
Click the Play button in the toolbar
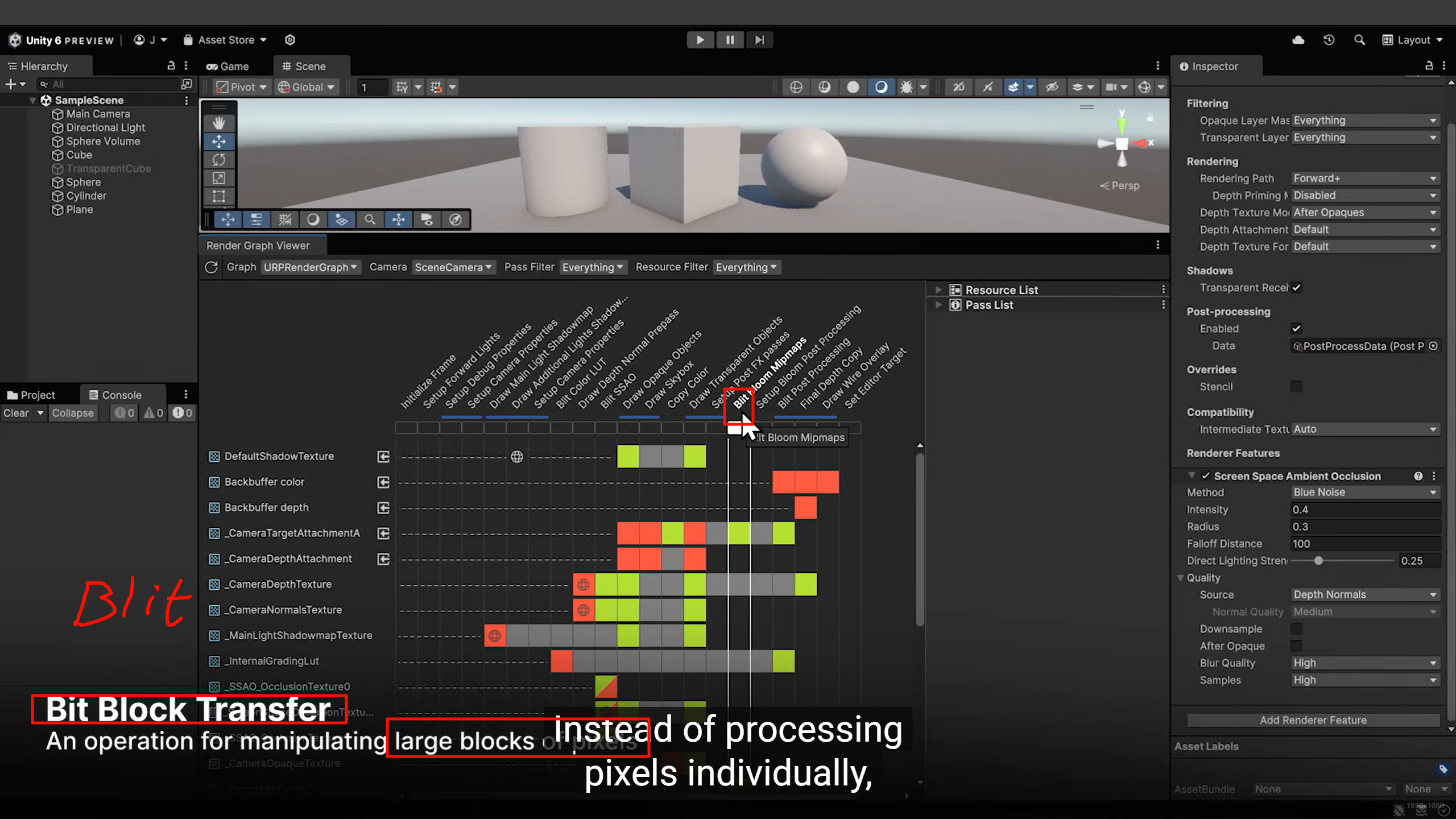[700, 40]
